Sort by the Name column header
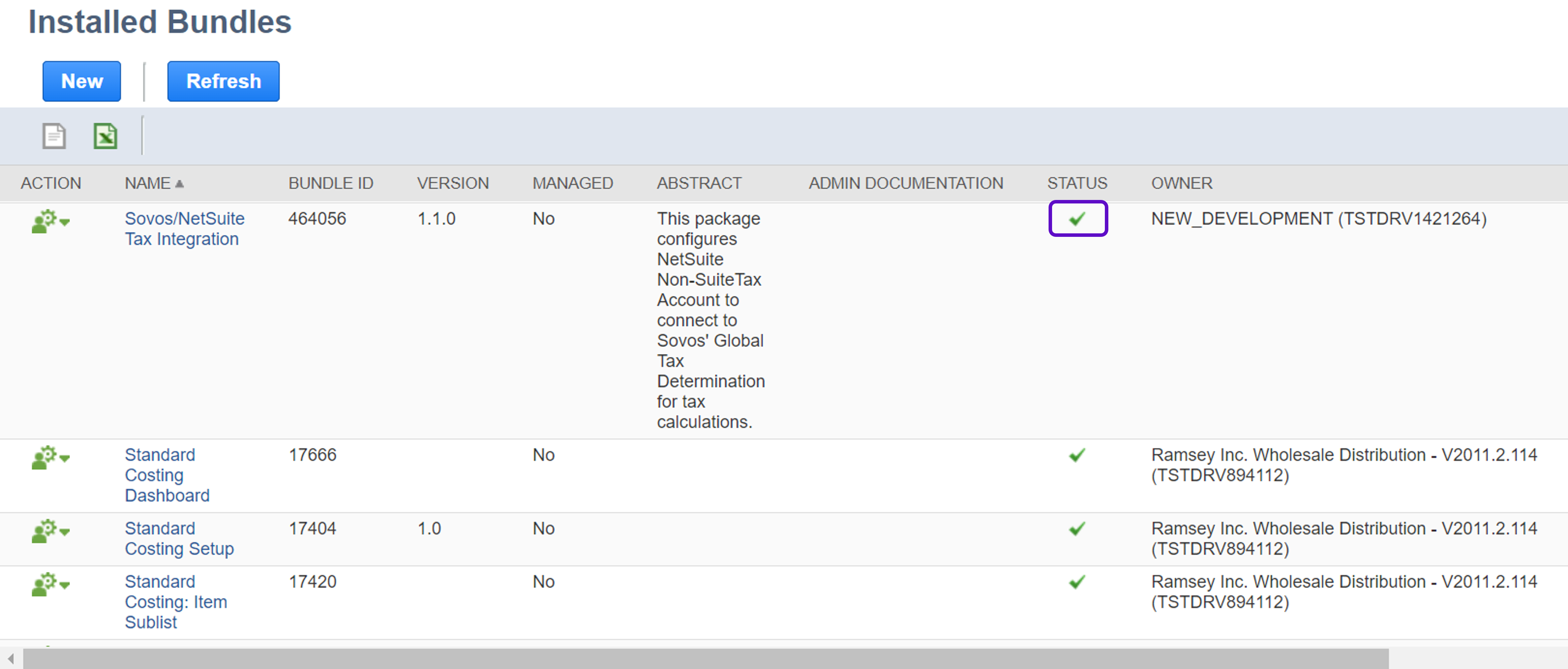The image size is (1568, 669). (148, 183)
